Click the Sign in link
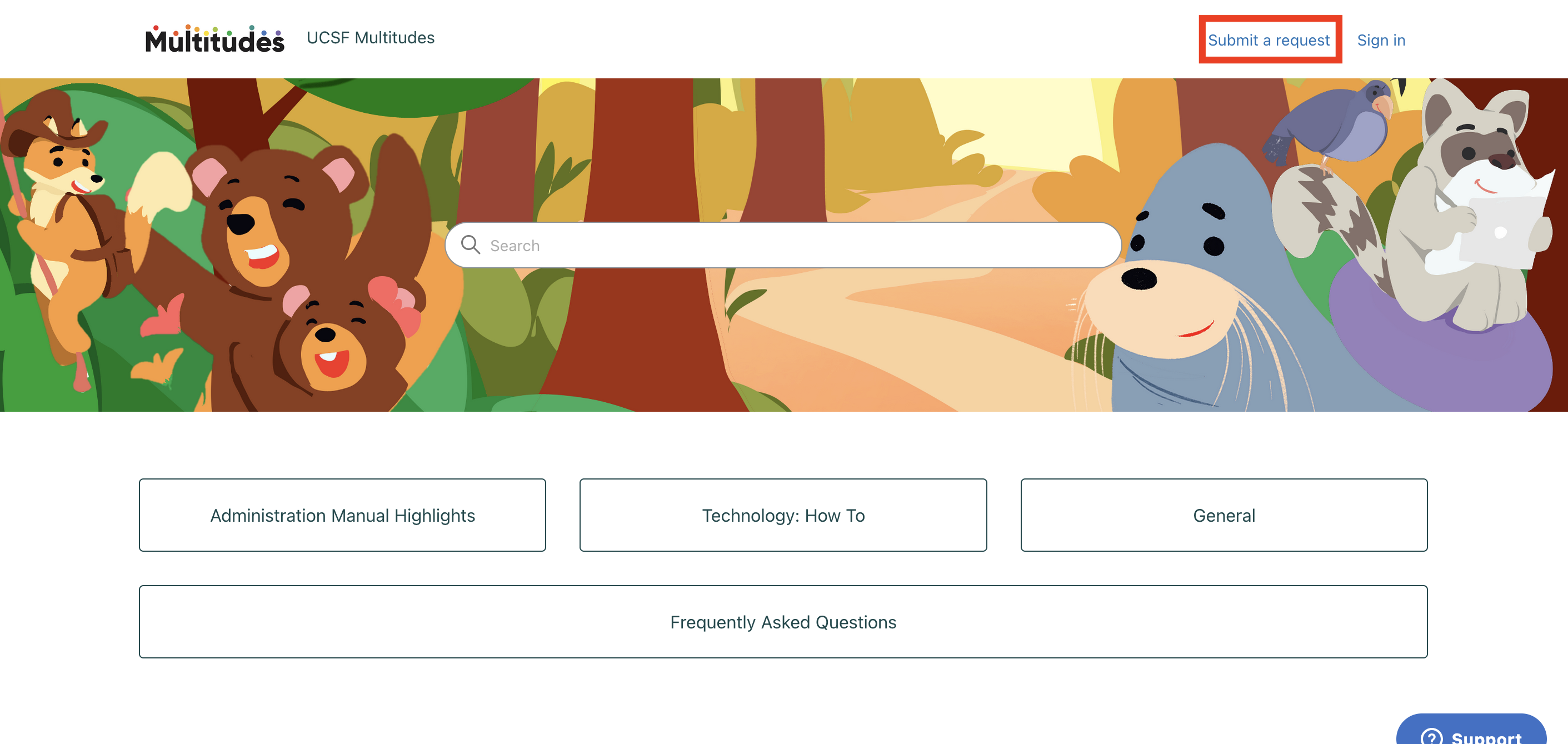Viewport: 1568px width, 744px height. [x=1381, y=40]
